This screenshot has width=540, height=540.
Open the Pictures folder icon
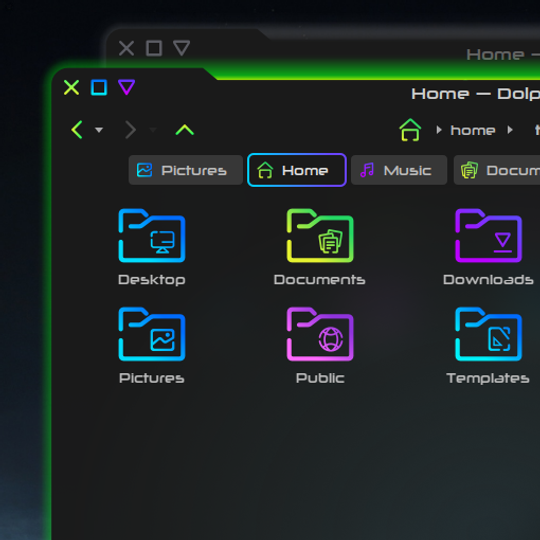coord(152,334)
